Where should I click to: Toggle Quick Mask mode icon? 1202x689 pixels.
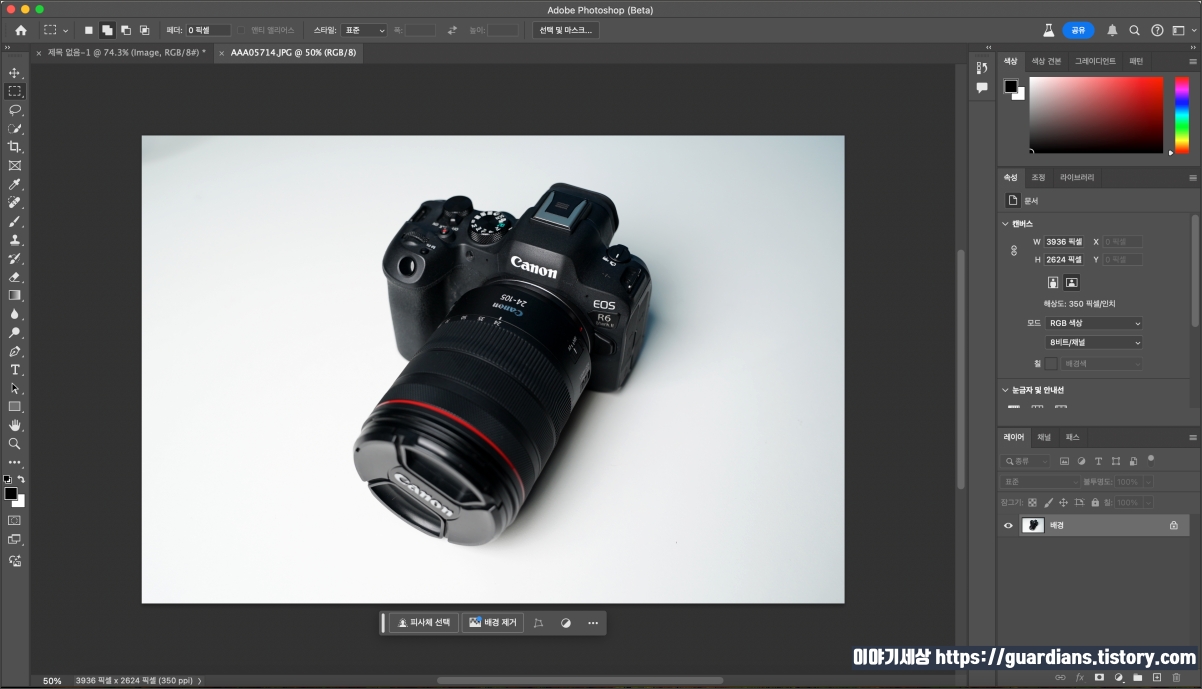tap(15, 520)
